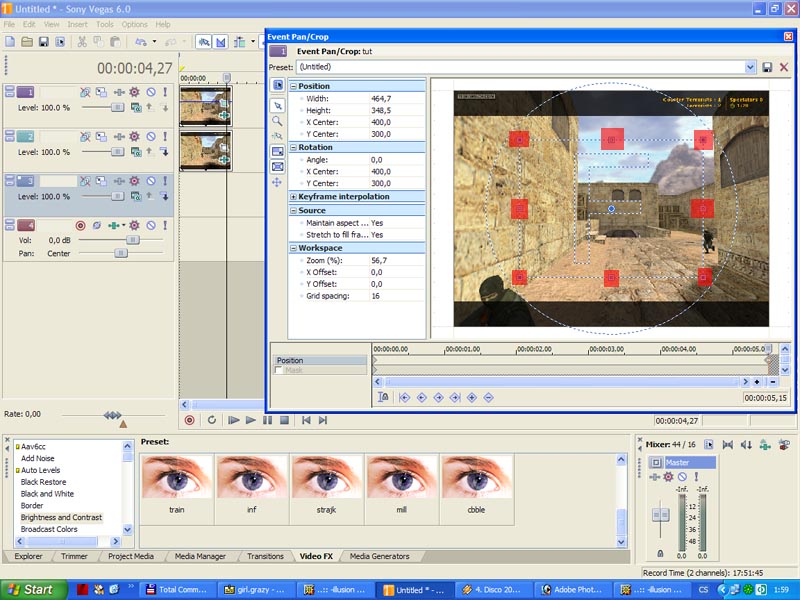This screenshot has width=800, height=600.
Task: Open the Preset dropdown in Event Pan/Crop
Action: point(750,67)
